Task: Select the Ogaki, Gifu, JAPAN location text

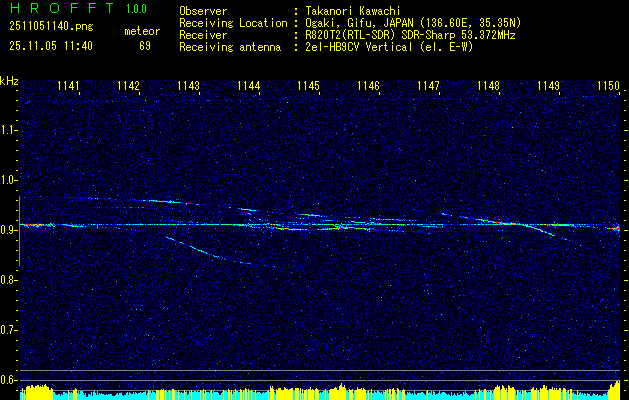Action: click(x=413, y=23)
